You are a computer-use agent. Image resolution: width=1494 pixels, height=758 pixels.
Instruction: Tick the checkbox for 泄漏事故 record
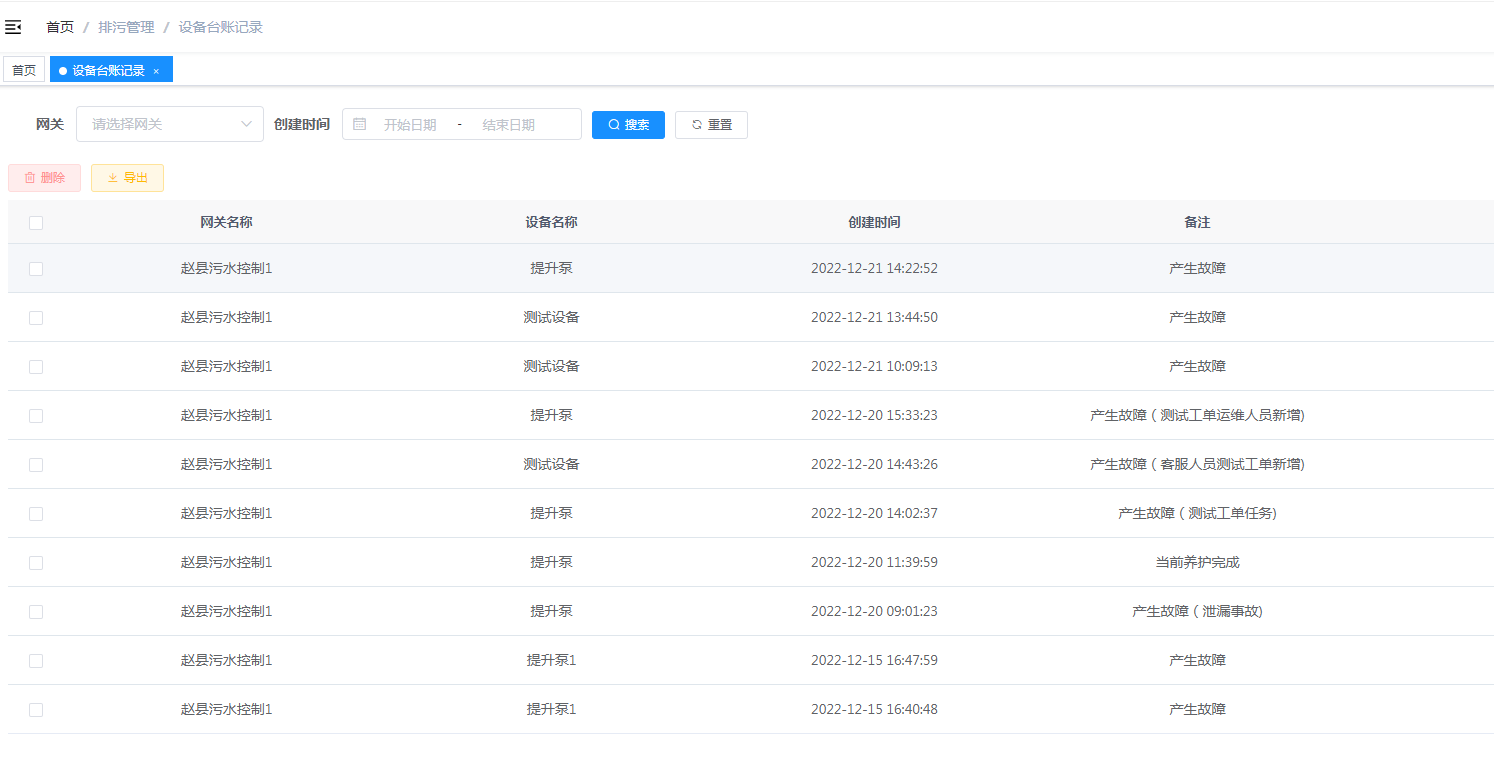click(x=36, y=612)
